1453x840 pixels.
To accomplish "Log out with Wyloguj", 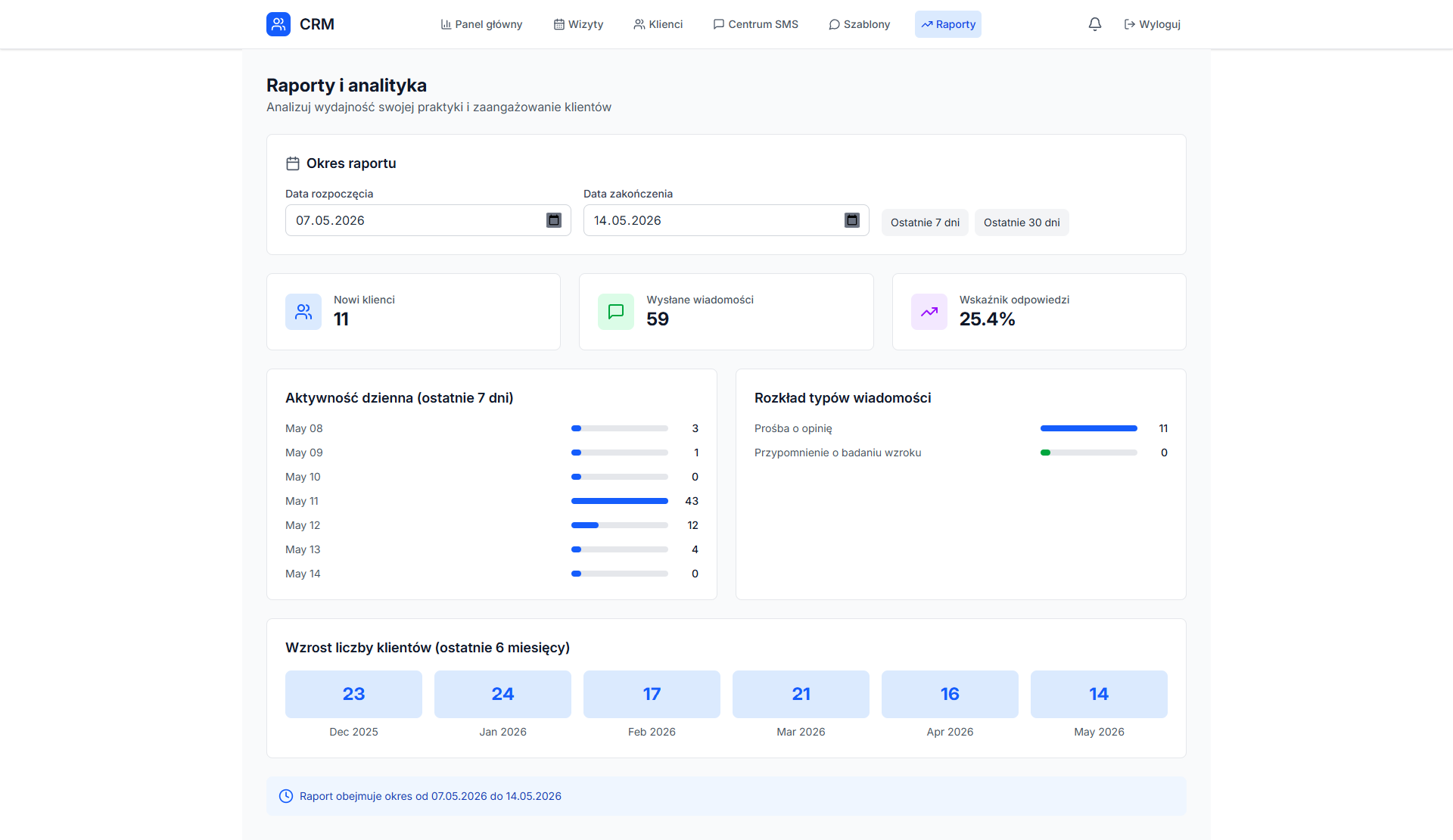I will coord(1153,24).
